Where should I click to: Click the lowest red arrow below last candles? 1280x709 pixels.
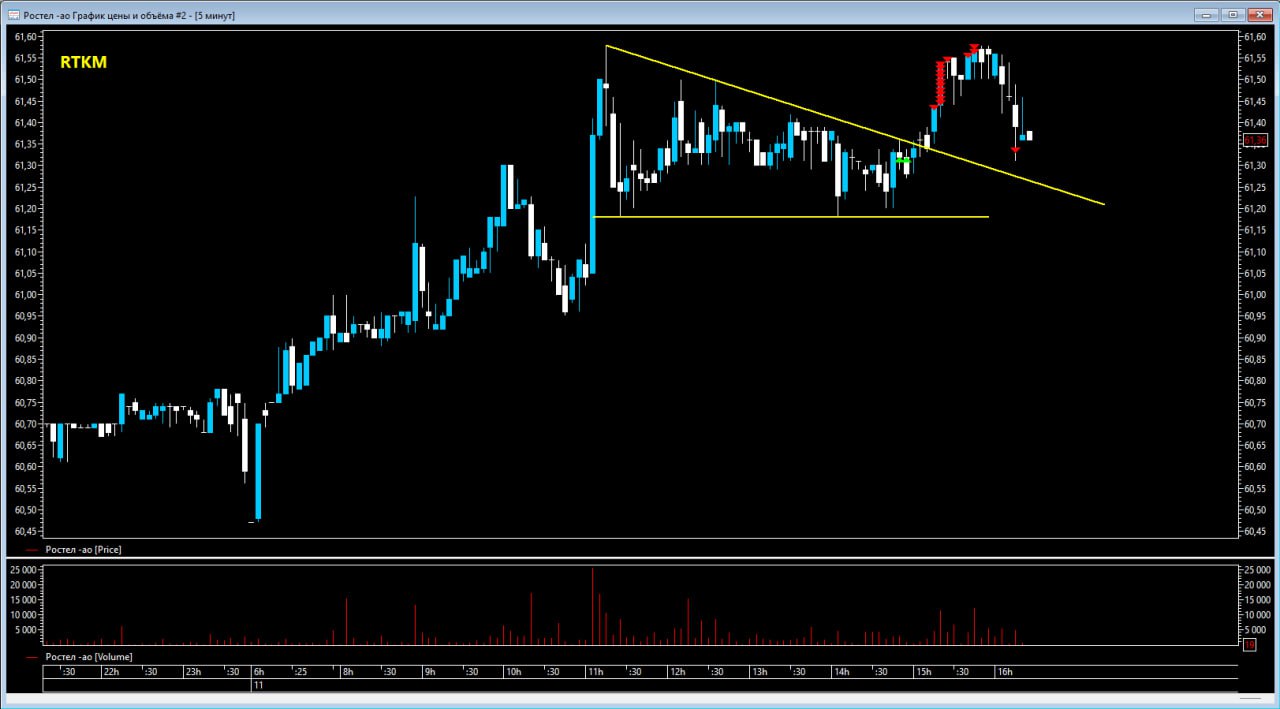(1015, 149)
